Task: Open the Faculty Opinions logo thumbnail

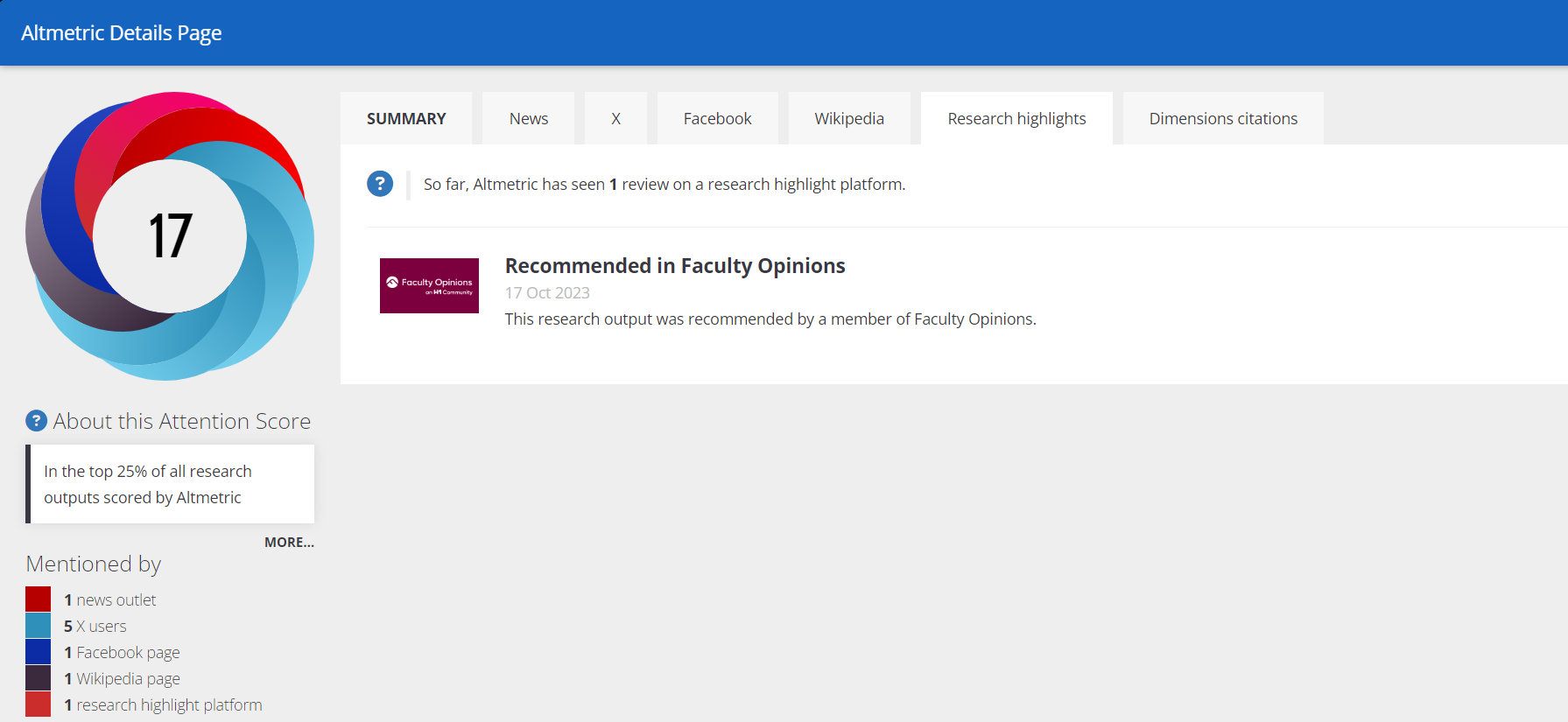Action: (429, 285)
